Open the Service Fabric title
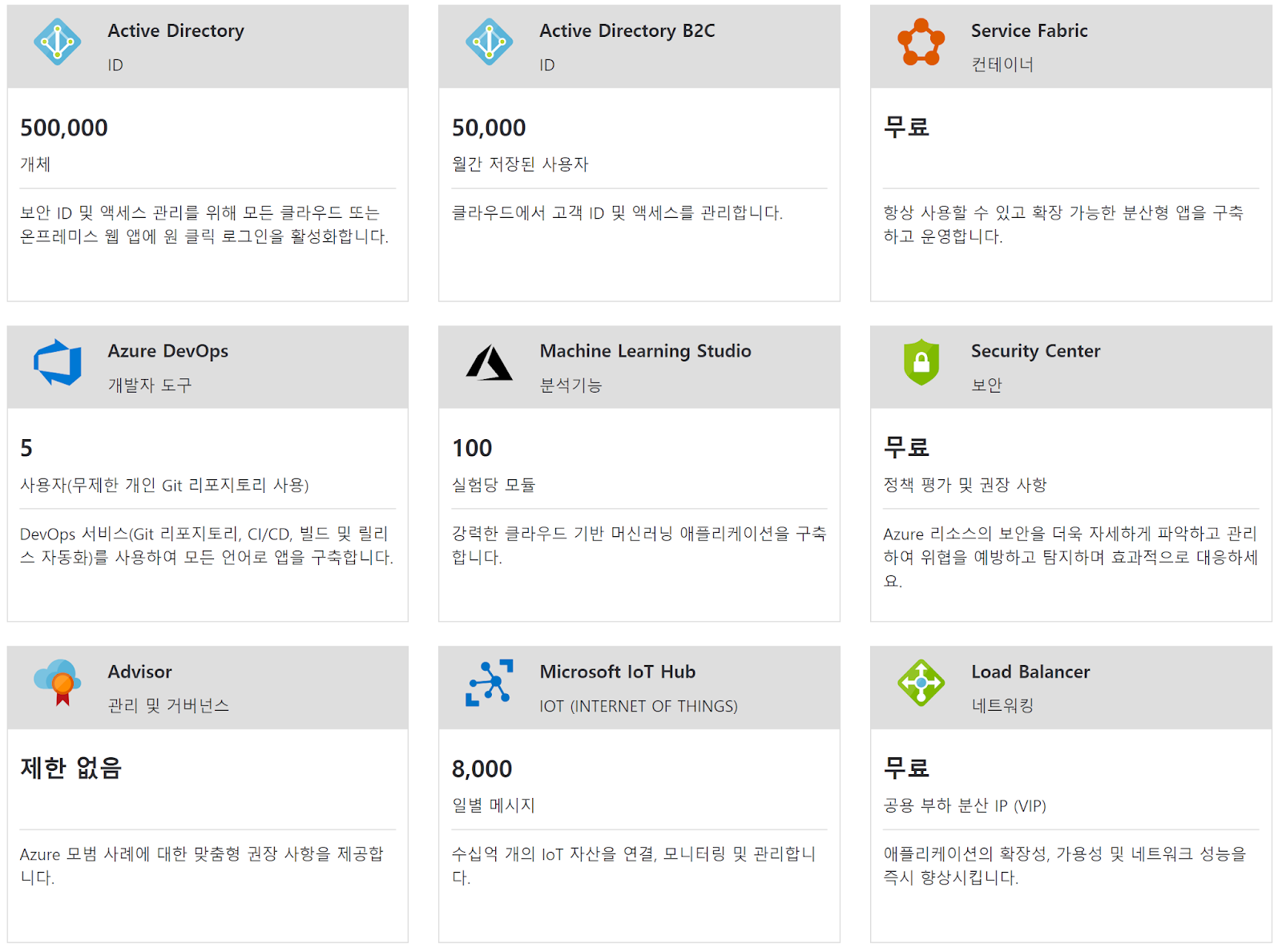Image resolution: width=1282 pixels, height=952 pixels. (1030, 30)
